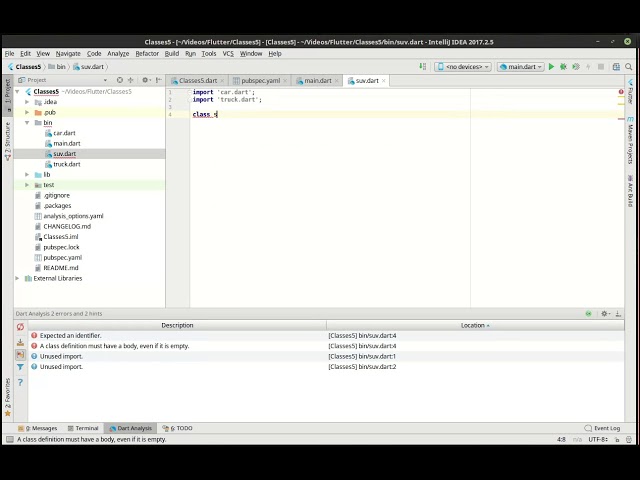
Task: Open Project panel settings gear
Action: pyautogui.click(x=145, y=80)
